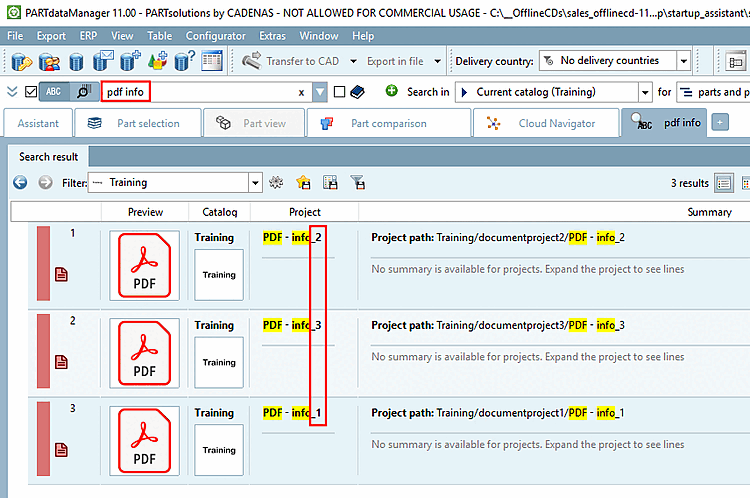Click the Project column header
This screenshot has width=750, height=498.
[305, 212]
